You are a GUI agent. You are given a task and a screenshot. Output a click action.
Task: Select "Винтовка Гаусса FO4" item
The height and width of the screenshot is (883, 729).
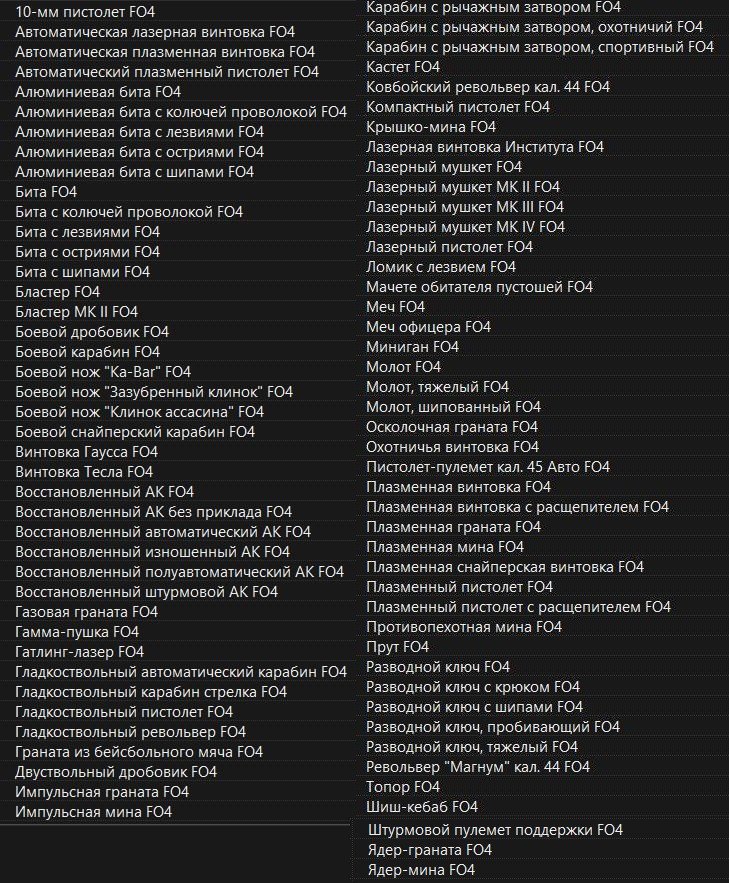point(87,452)
